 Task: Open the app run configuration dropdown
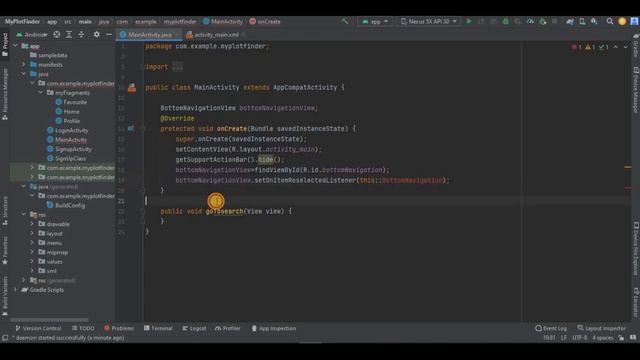click(375, 21)
